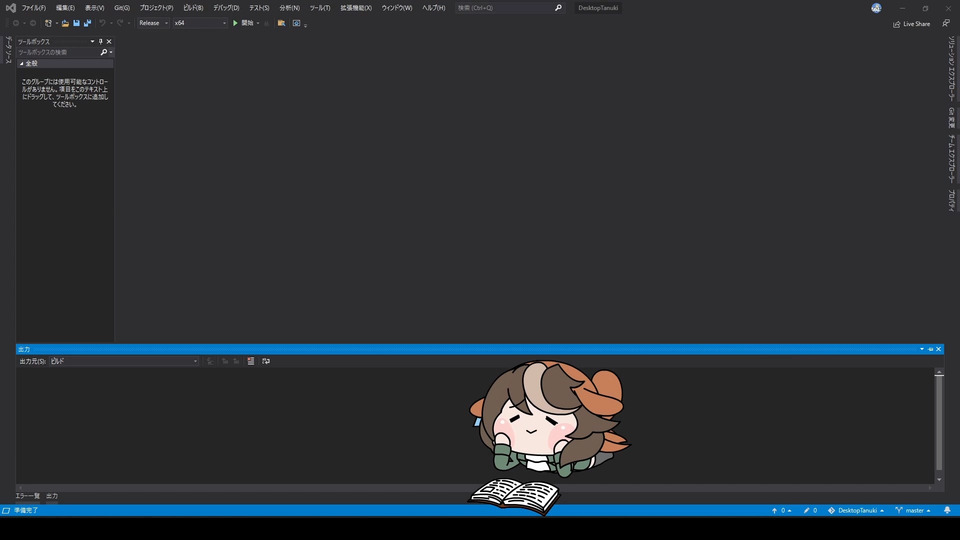Open the ヘルプ(H) menu
The width and height of the screenshot is (960, 540).
[x=433, y=8]
